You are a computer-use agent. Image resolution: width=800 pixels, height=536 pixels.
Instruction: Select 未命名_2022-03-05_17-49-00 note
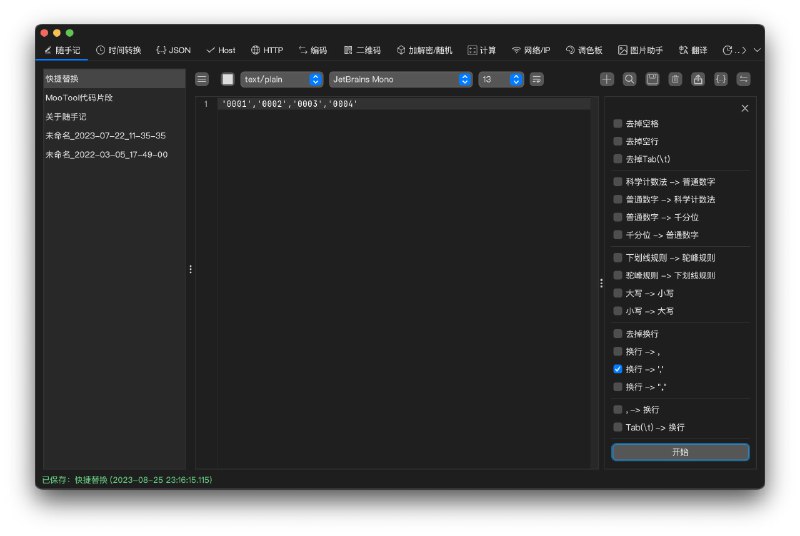click(114, 155)
